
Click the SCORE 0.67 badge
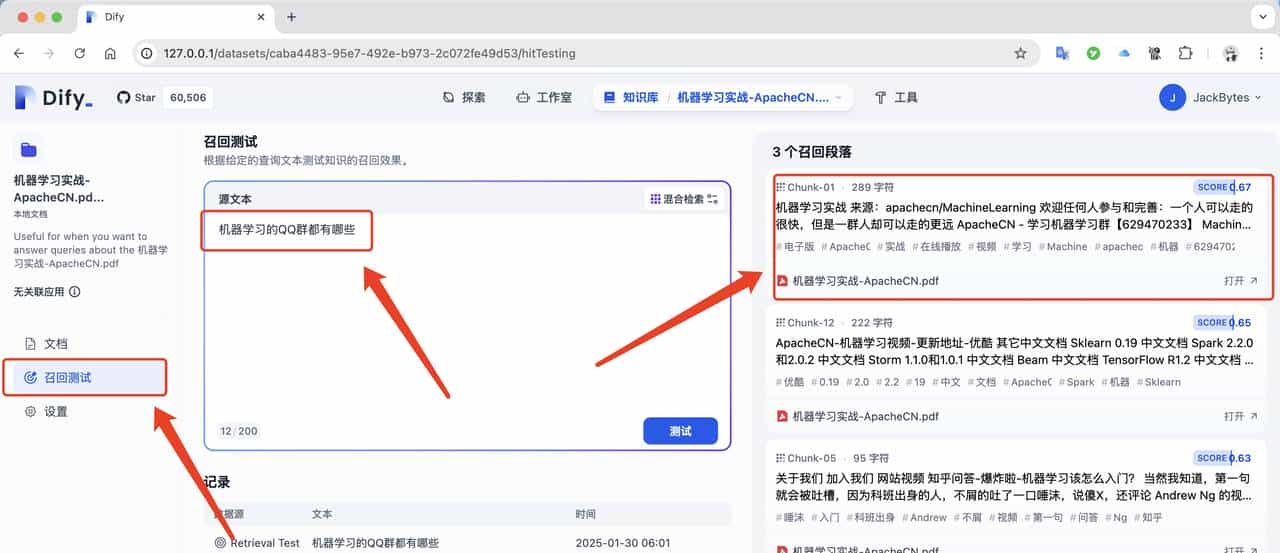[x=1222, y=187]
